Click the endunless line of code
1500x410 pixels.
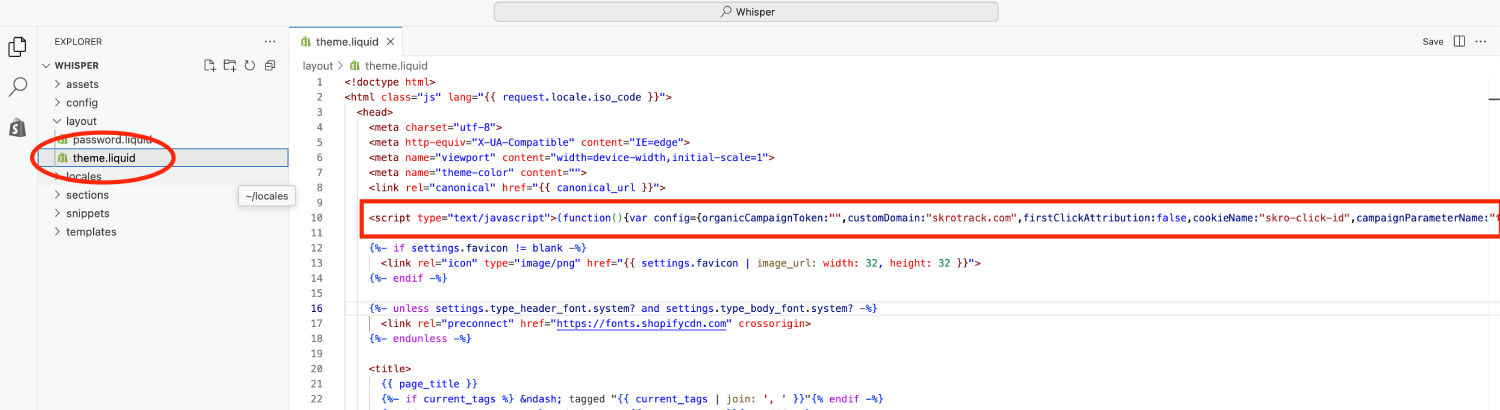[x=420, y=339]
